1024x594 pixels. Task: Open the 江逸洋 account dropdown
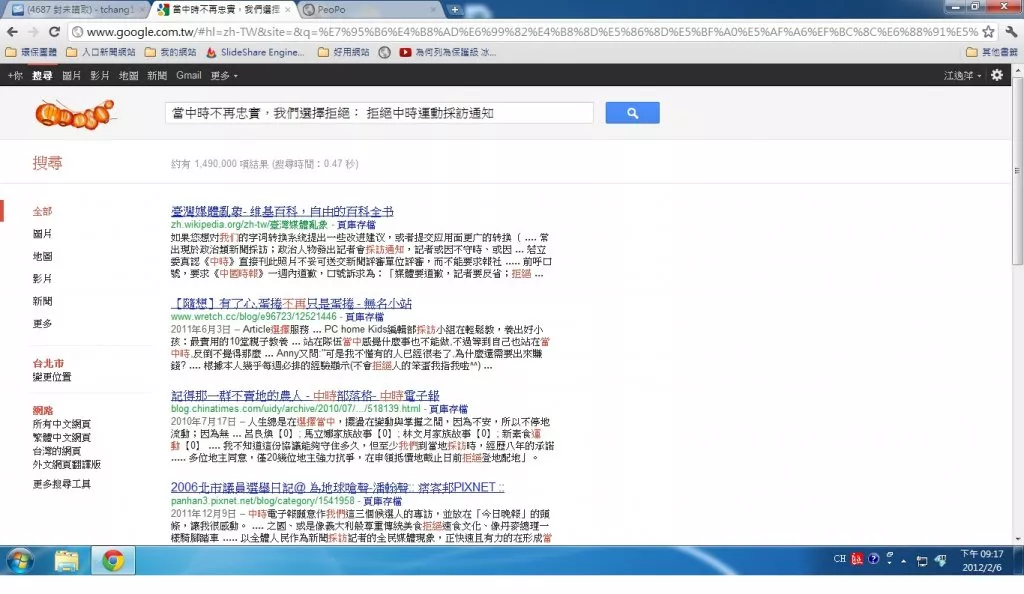(x=963, y=76)
